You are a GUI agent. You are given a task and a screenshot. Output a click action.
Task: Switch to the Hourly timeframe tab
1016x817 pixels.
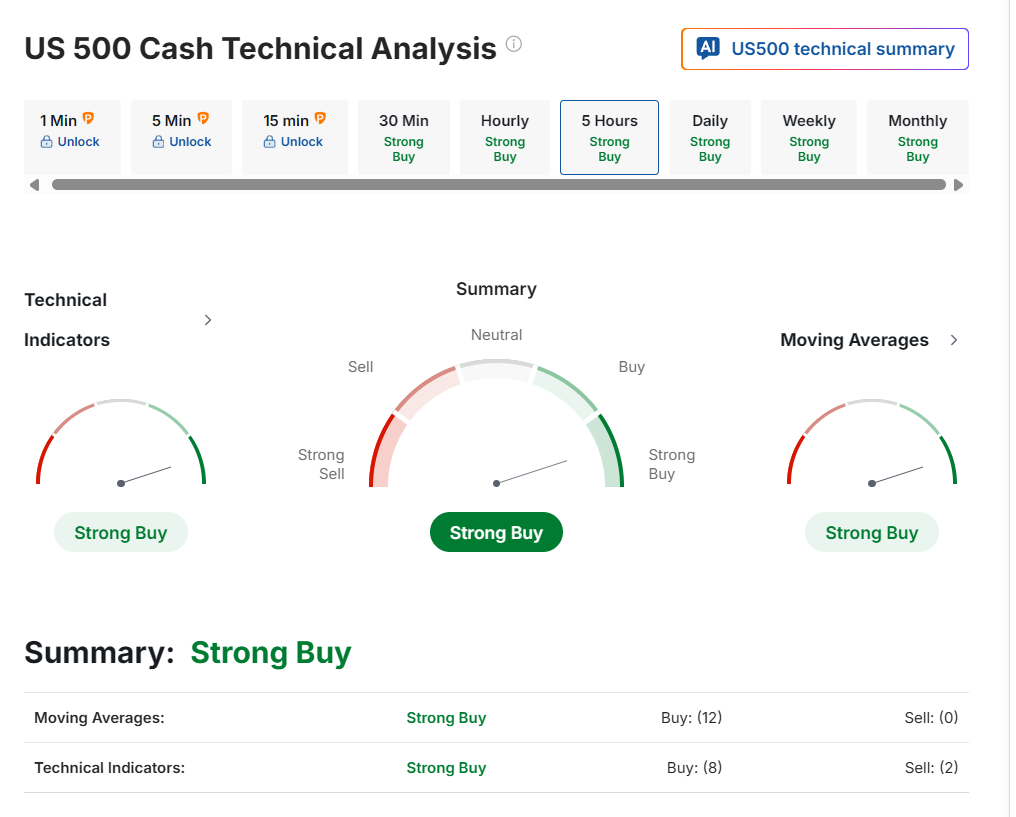click(505, 137)
